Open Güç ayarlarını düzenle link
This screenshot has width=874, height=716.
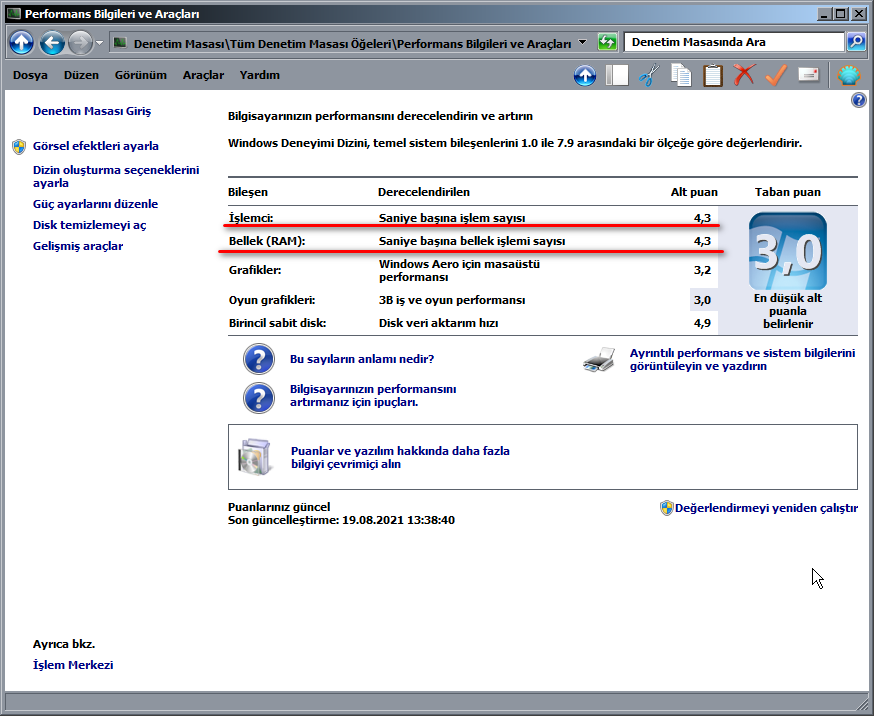[x=95, y=204]
